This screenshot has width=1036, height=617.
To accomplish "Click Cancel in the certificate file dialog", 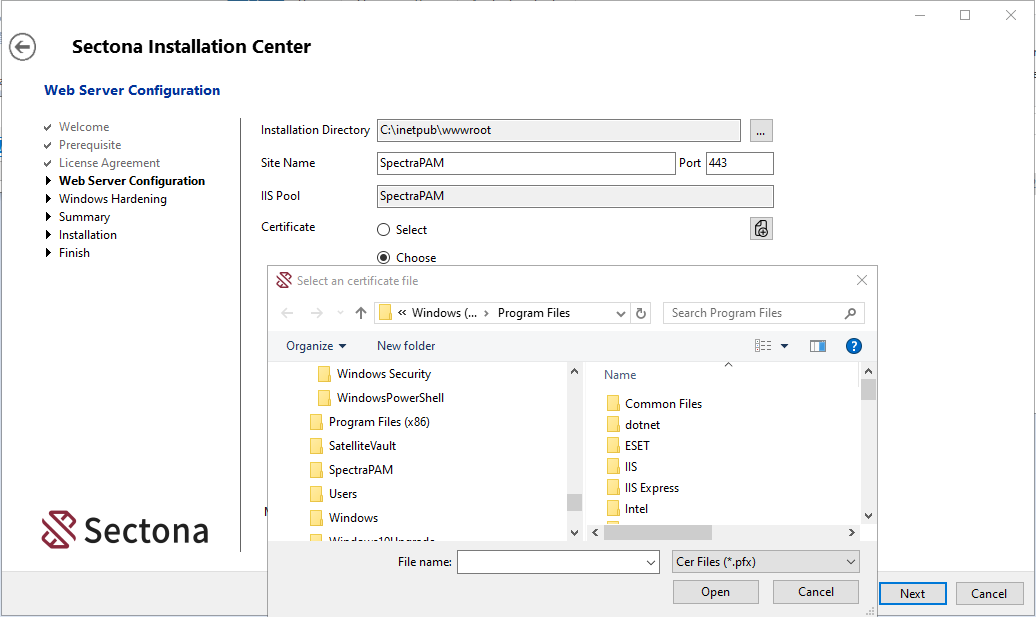I will [x=815, y=592].
